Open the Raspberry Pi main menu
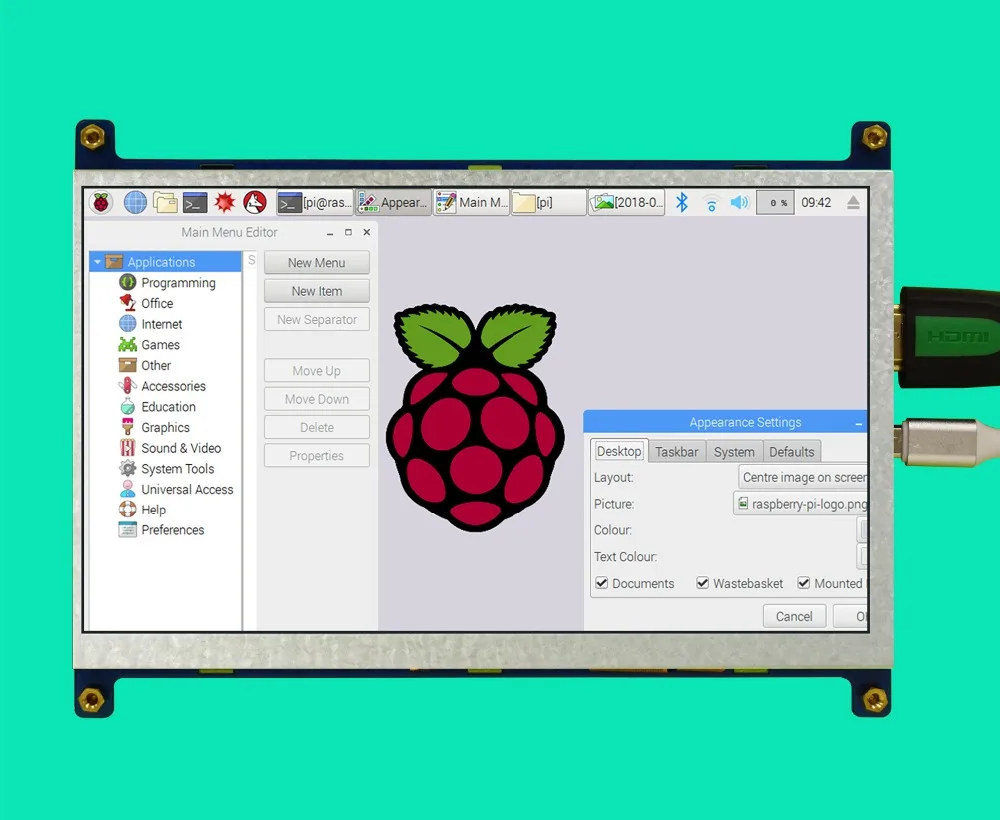1000x820 pixels. [101, 203]
